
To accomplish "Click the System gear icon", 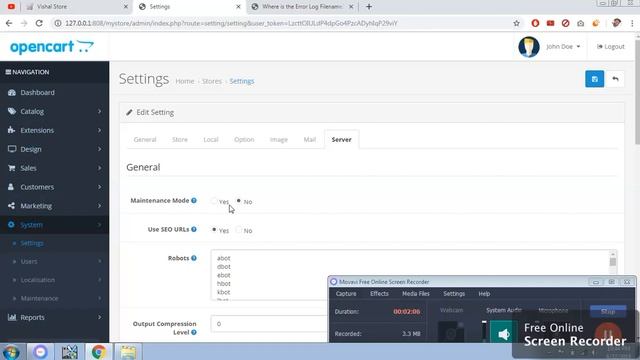I will click(x=11, y=224).
